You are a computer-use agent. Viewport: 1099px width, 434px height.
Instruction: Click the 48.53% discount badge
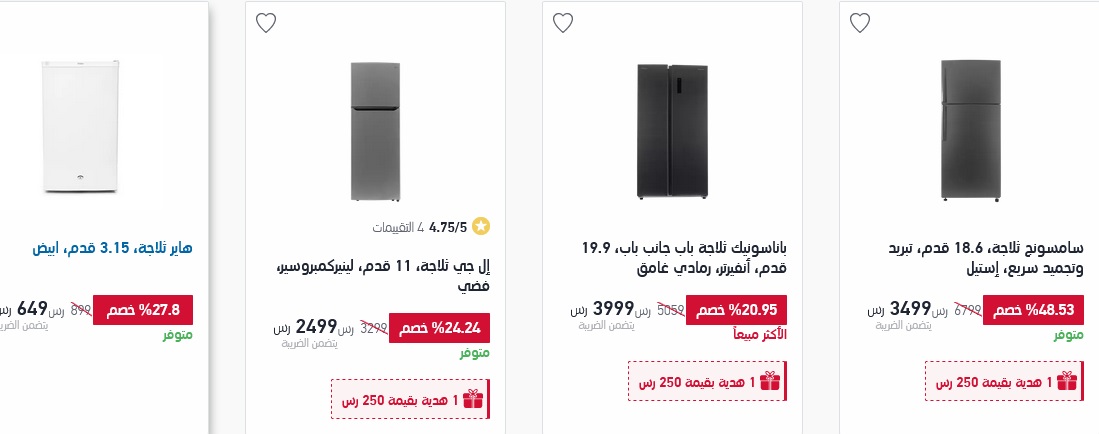click(1033, 310)
